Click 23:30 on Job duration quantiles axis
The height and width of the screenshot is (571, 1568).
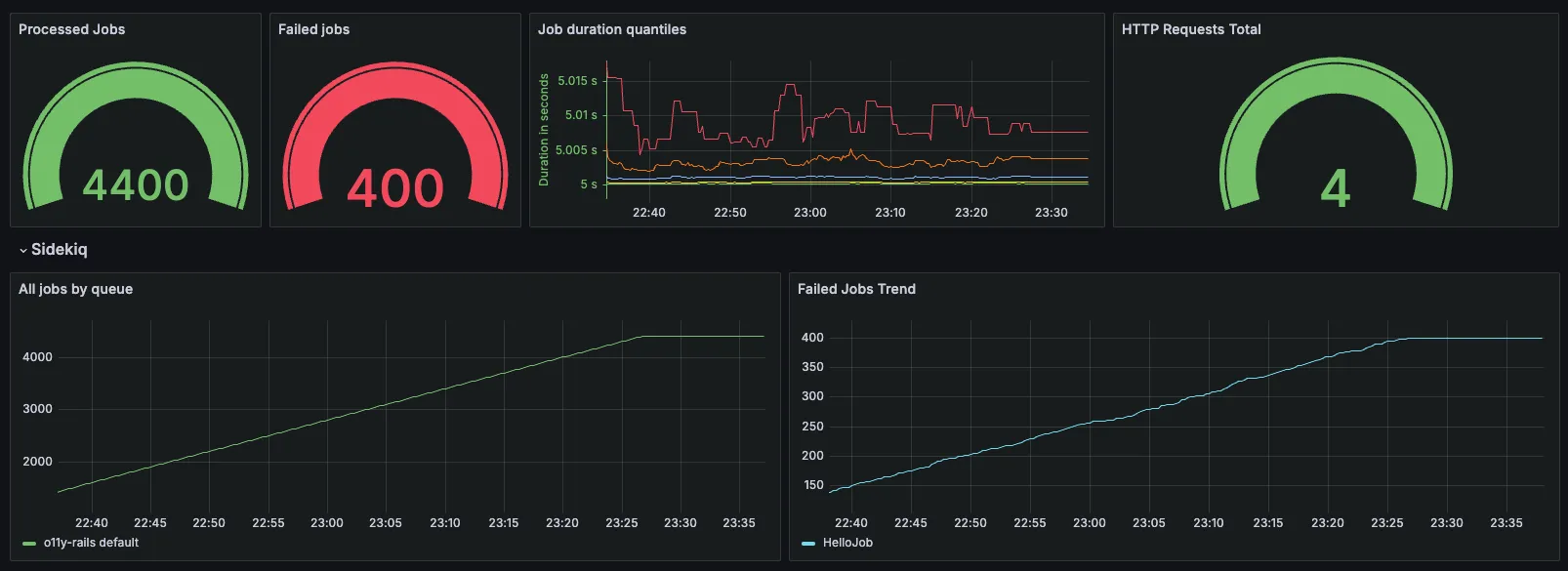(x=1052, y=213)
